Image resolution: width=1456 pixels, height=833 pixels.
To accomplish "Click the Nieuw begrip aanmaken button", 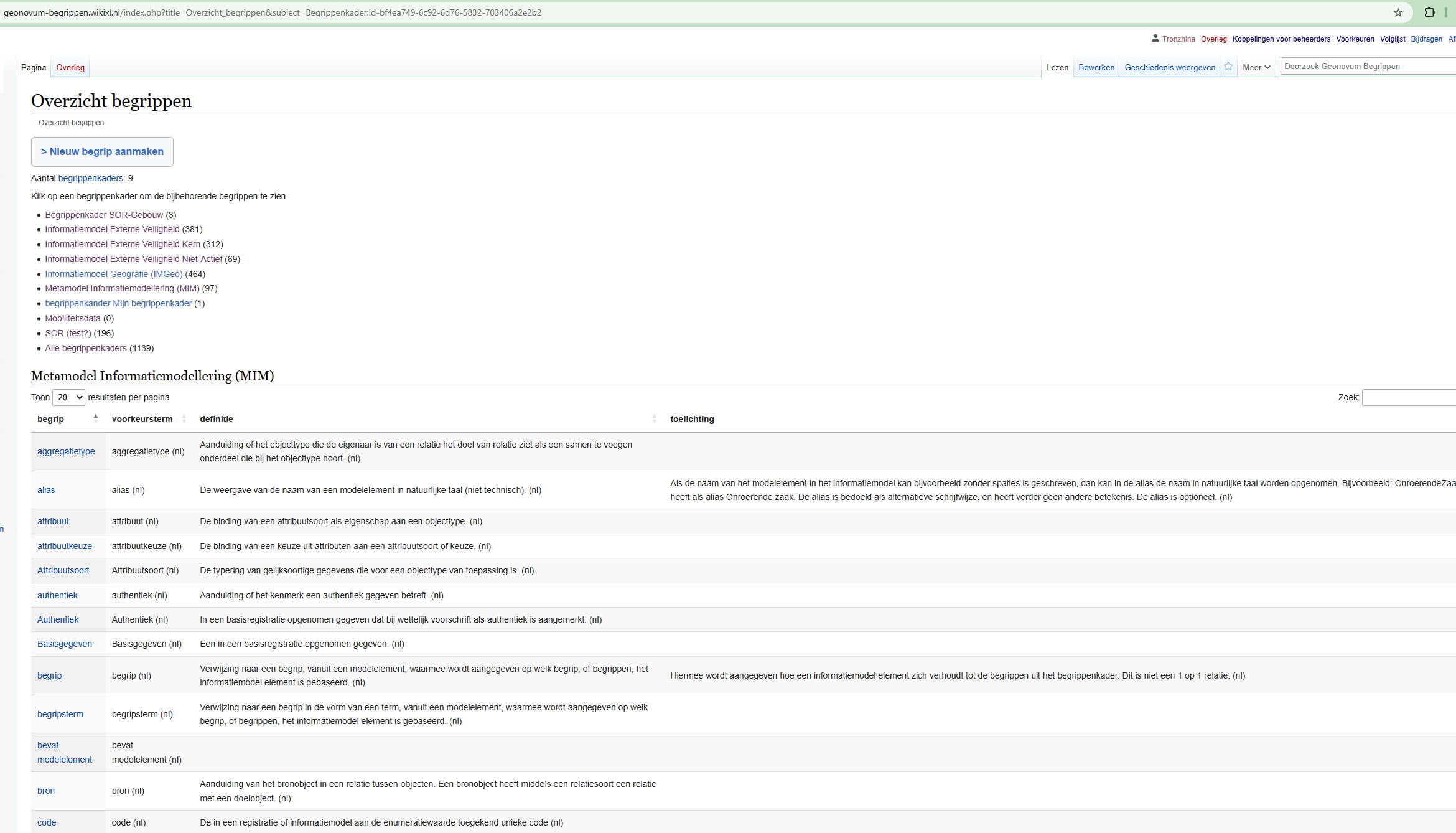I will coord(102,152).
